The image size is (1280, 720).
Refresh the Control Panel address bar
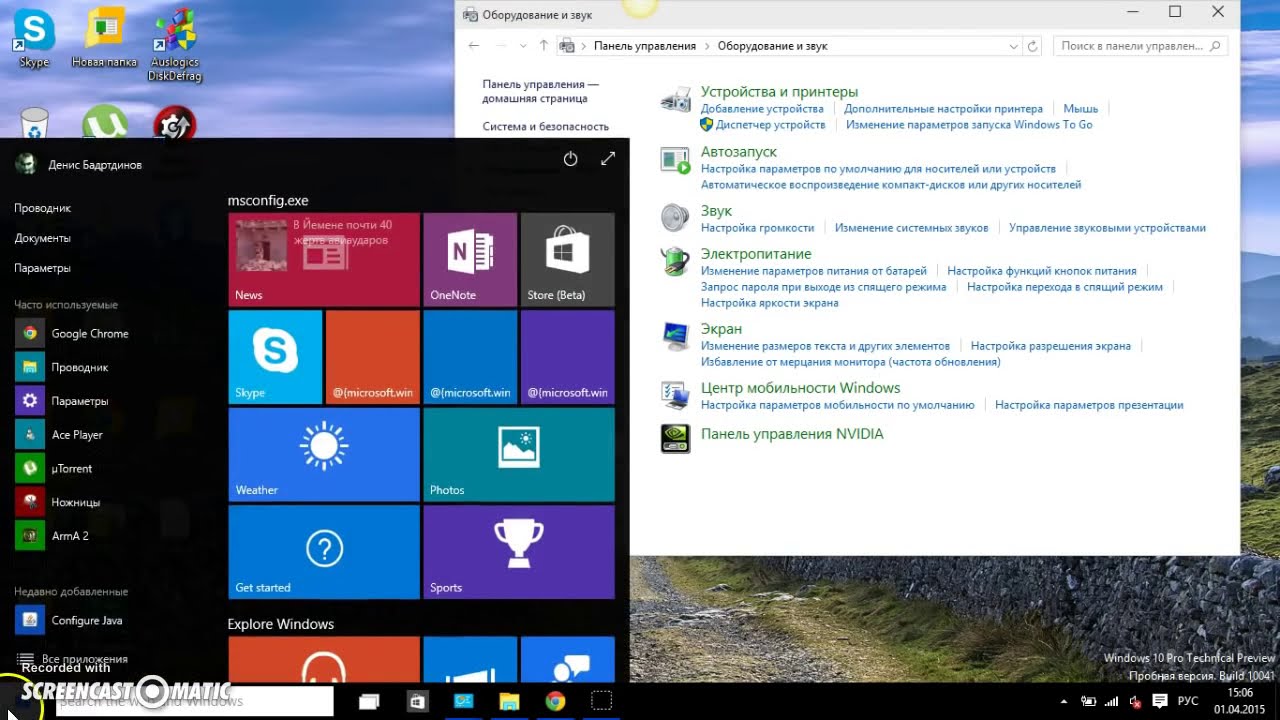point(1033,46)
